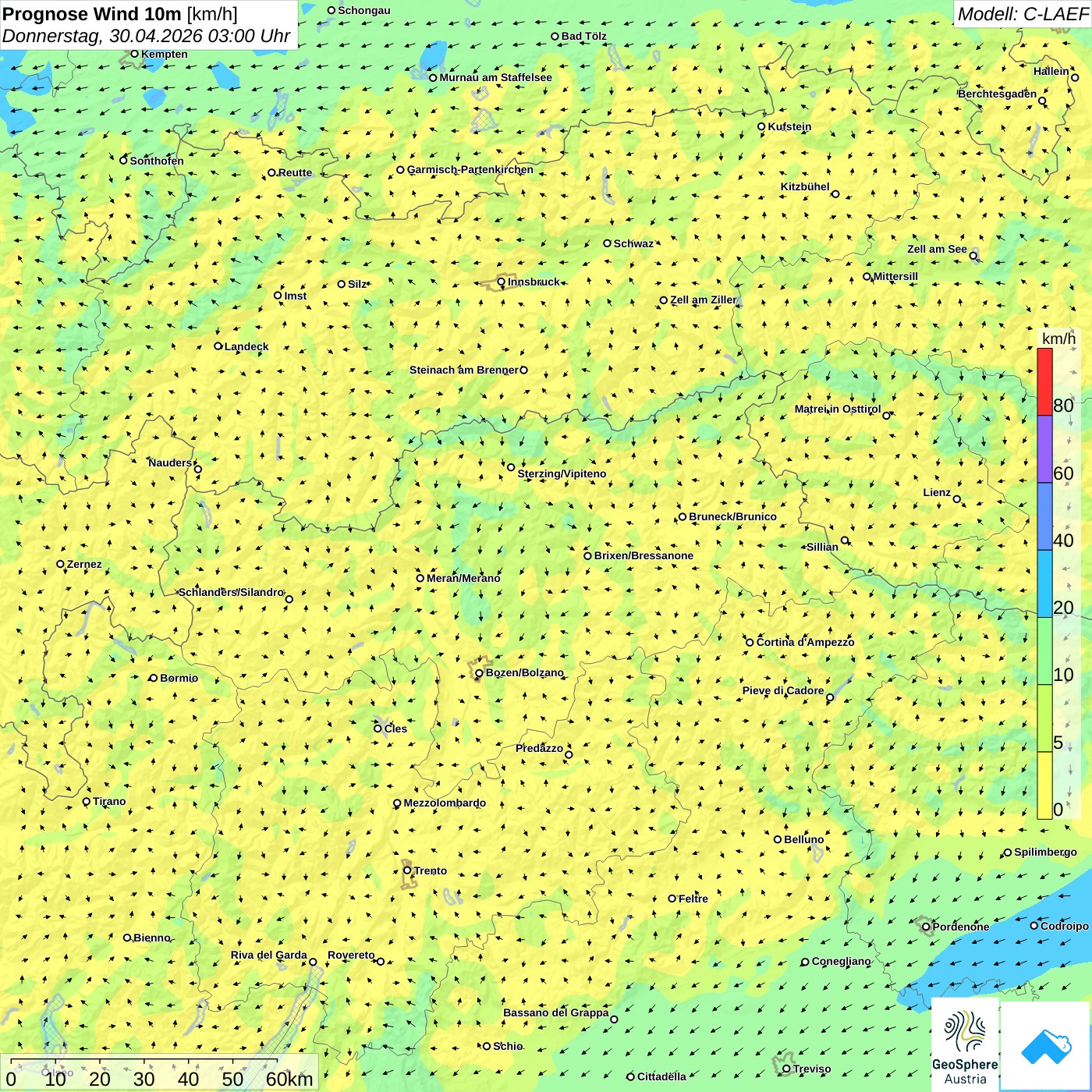This screenshot has width=1092, height=1092.
Task: Click the Innsbruck city marker
Action: (x=502, y=282)
